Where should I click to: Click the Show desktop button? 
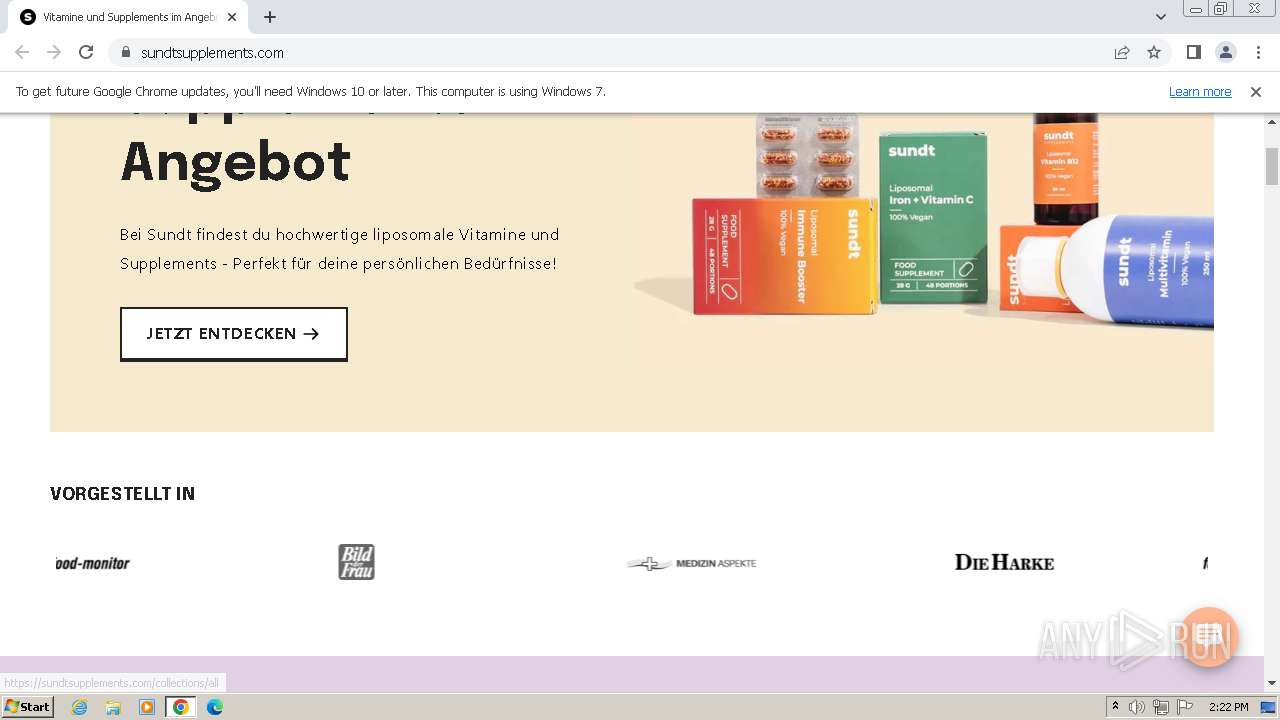click(1269, 707)
